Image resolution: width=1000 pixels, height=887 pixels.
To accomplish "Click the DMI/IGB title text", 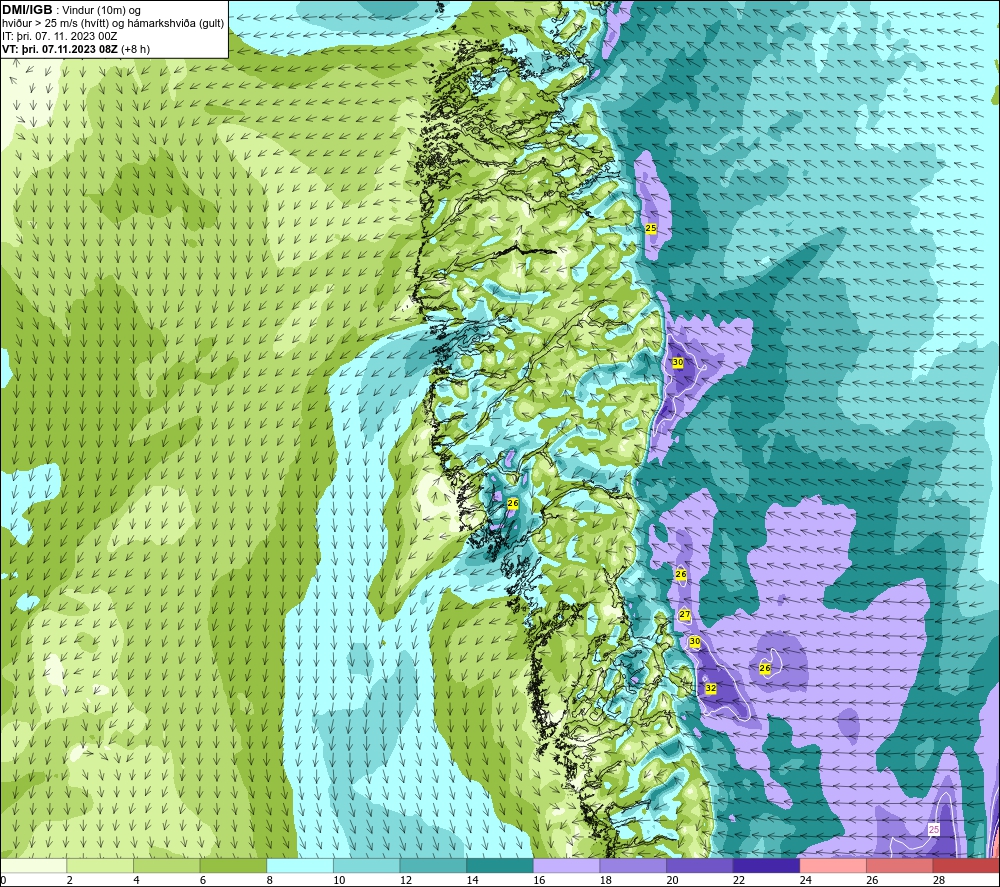I will 27,10.
